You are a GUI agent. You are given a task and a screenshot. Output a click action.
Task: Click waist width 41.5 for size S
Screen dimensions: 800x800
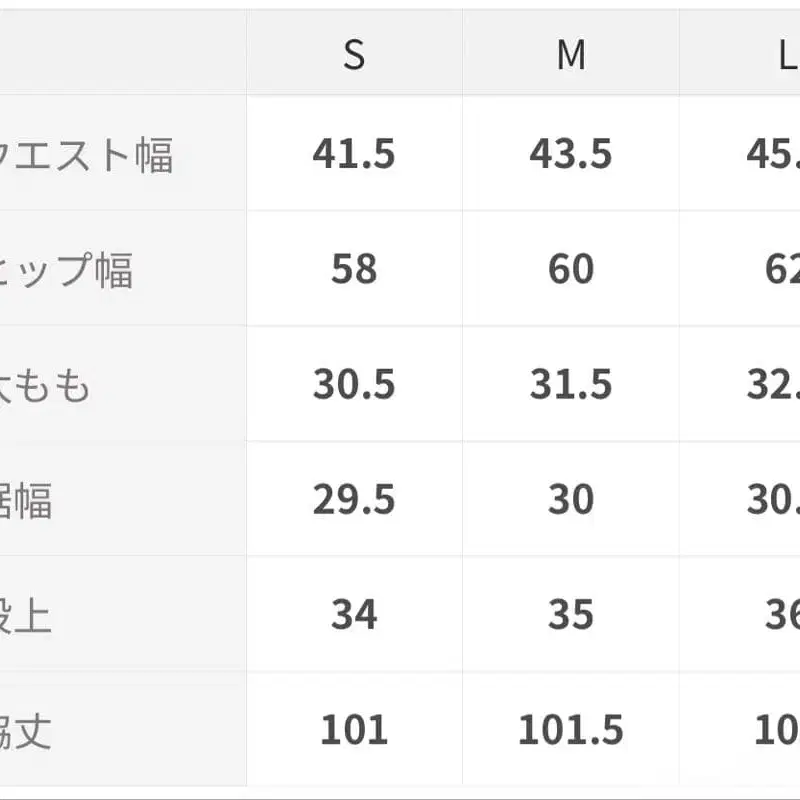(x=354, y=155)
